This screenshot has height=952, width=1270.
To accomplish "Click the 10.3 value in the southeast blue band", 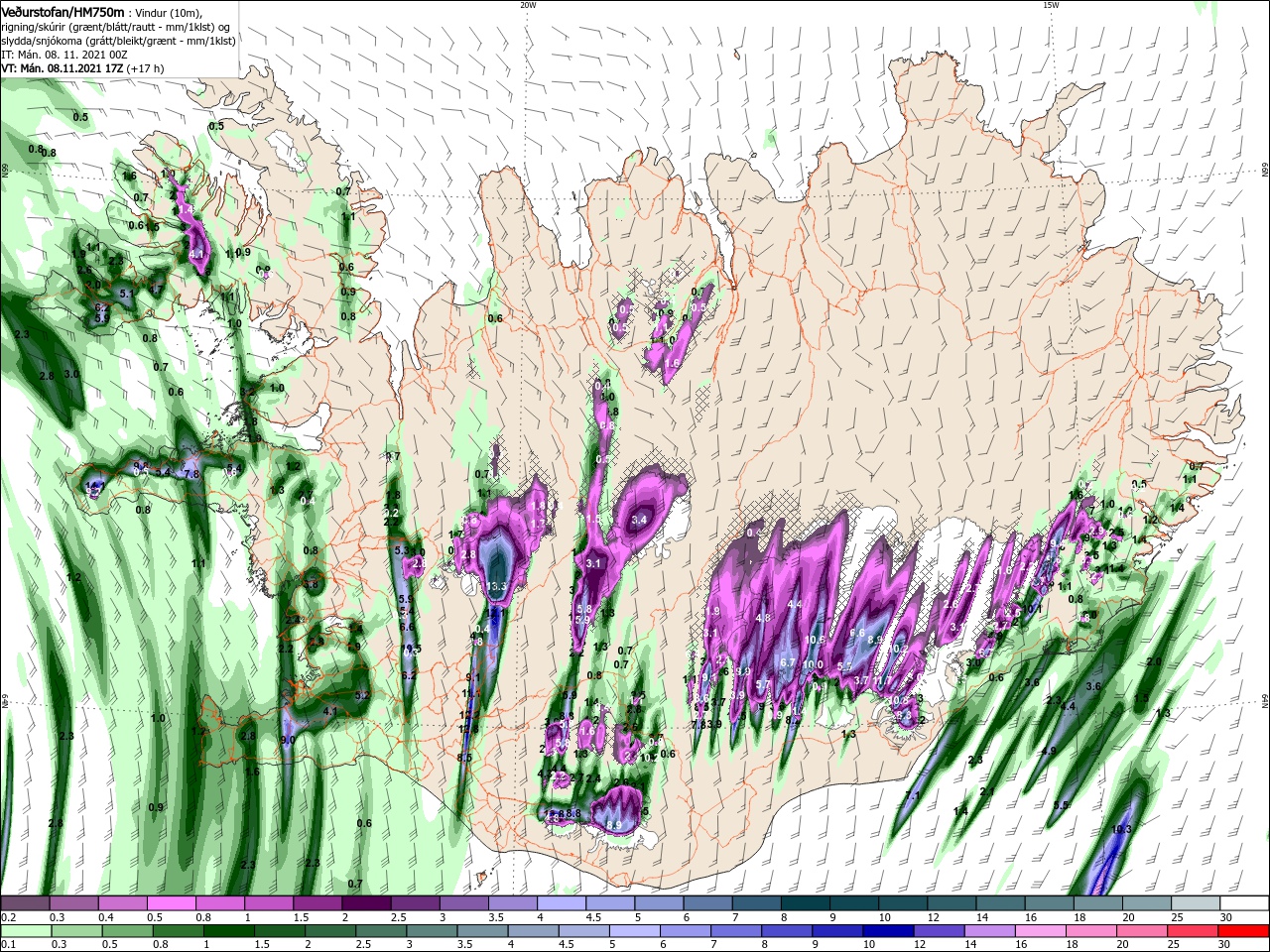I will tap(1122, 829).
